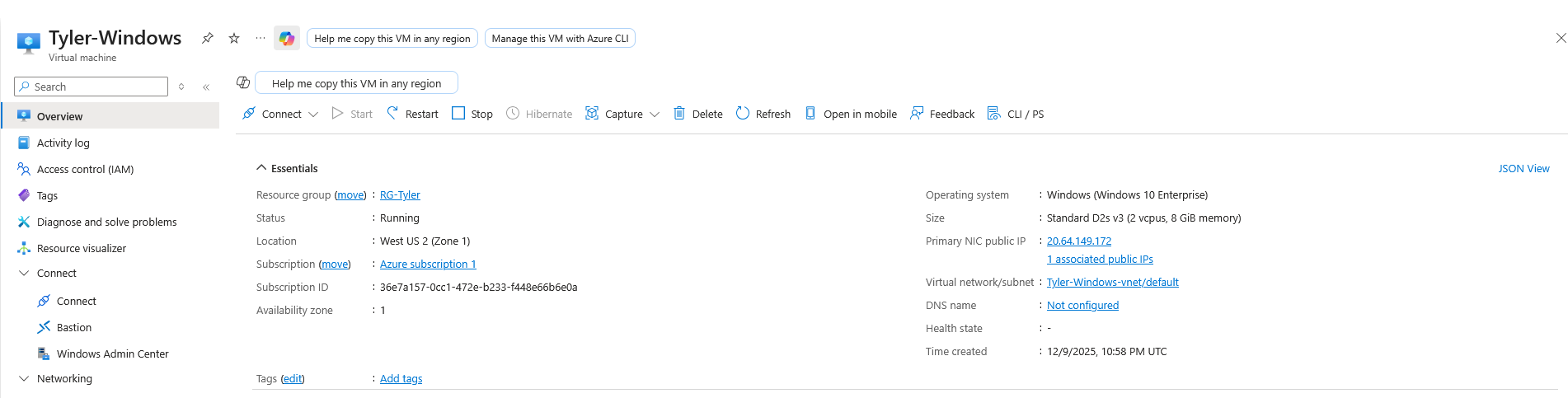
Task: Open Tyler-Windows-vnet/default network
Action: coord(1113,283)
